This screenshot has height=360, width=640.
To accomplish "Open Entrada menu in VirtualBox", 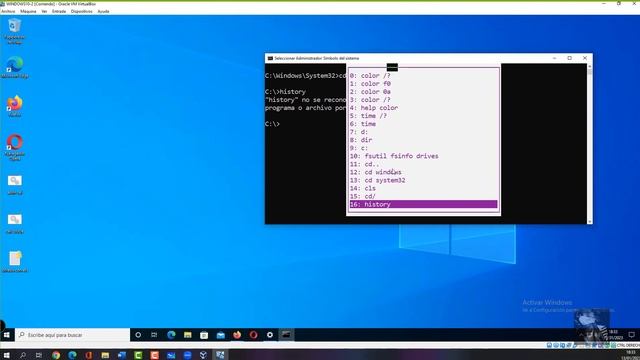I will pos(59,11).
